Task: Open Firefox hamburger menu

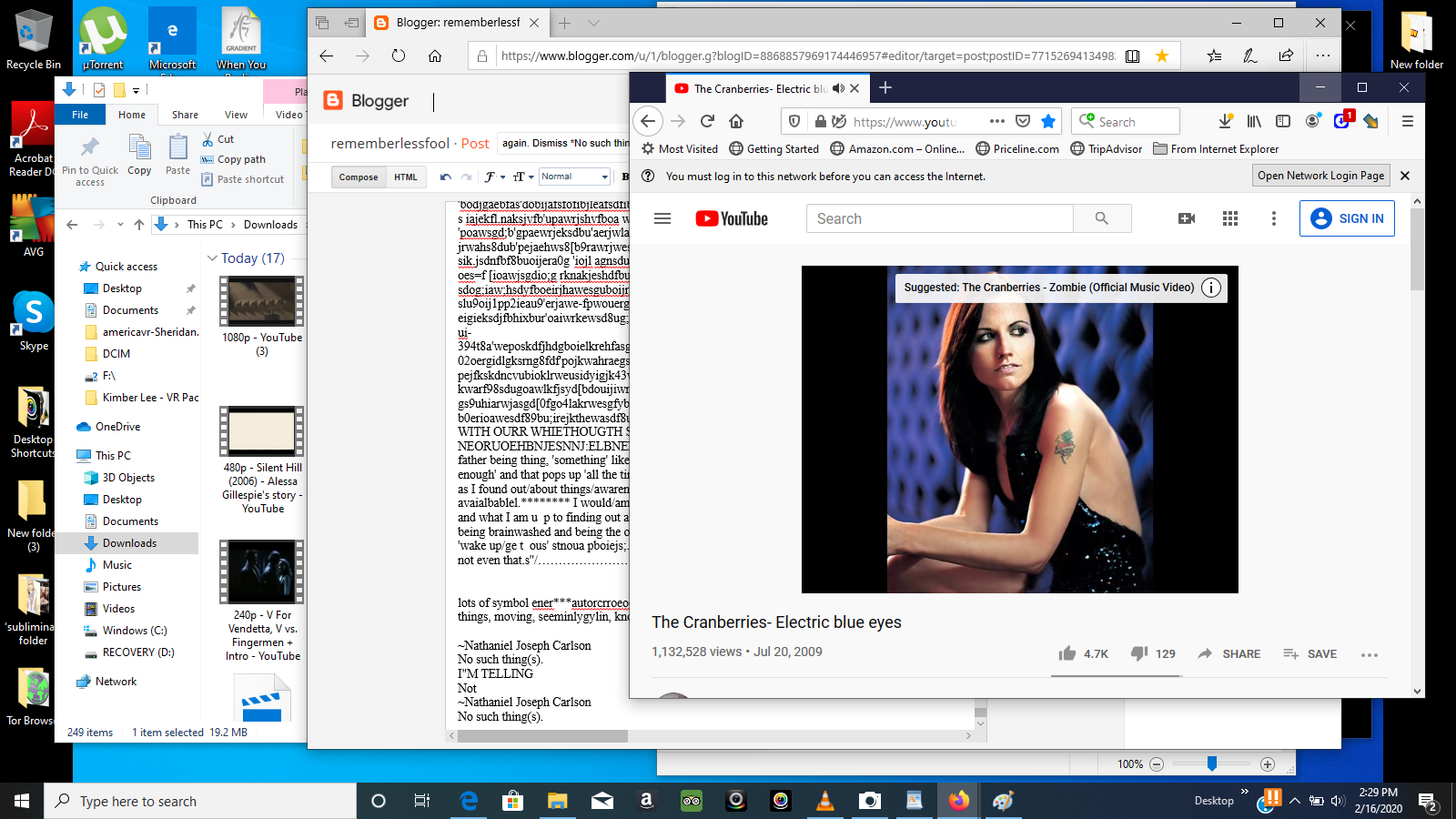Action: [x=1407, y=121]
